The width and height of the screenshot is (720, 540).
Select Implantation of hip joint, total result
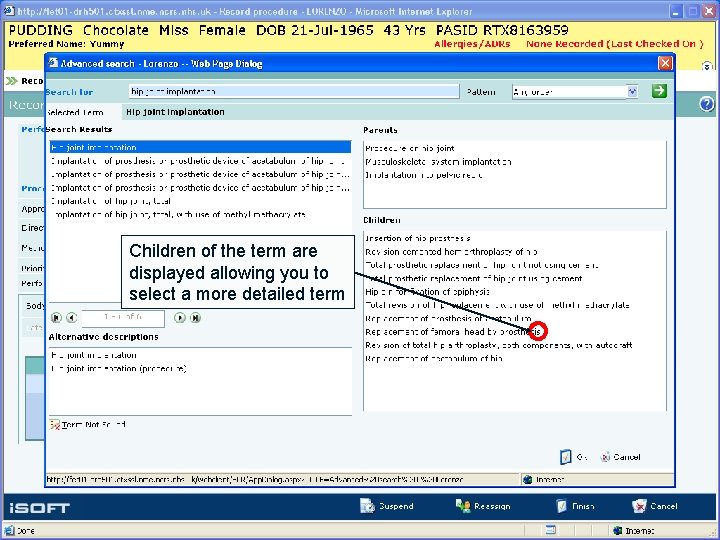[x=111, y=201]
